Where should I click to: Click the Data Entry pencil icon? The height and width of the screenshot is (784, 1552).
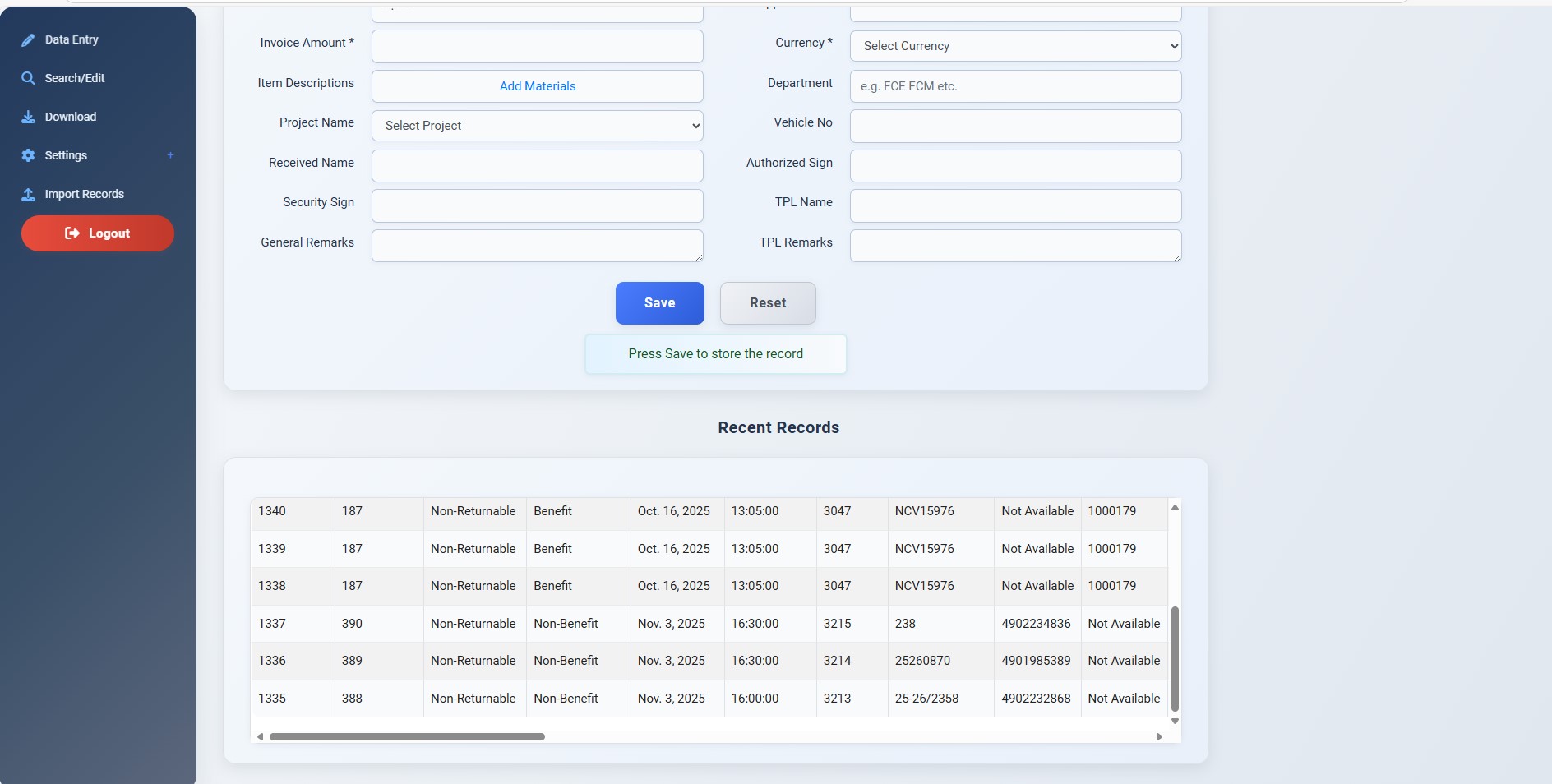point(28,40)
